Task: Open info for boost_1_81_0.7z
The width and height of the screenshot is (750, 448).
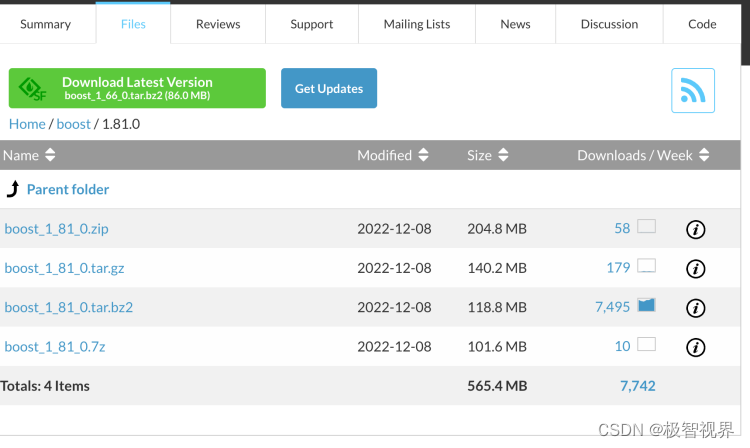Action: click(x=695, y=347)
